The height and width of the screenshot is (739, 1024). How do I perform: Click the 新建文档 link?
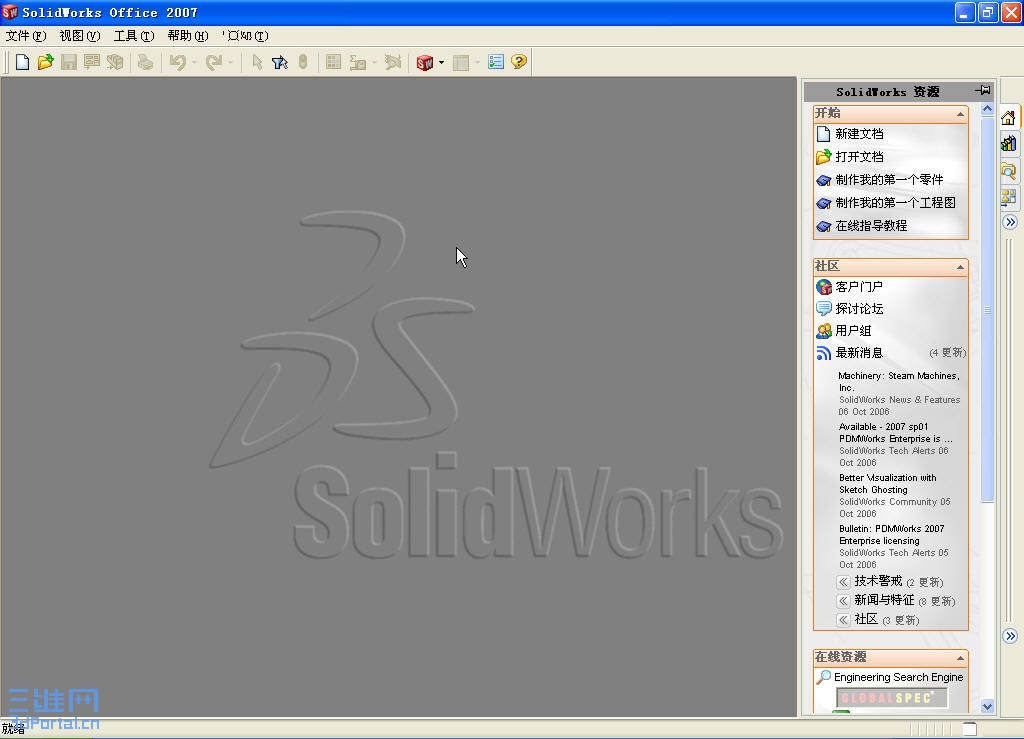859,134
